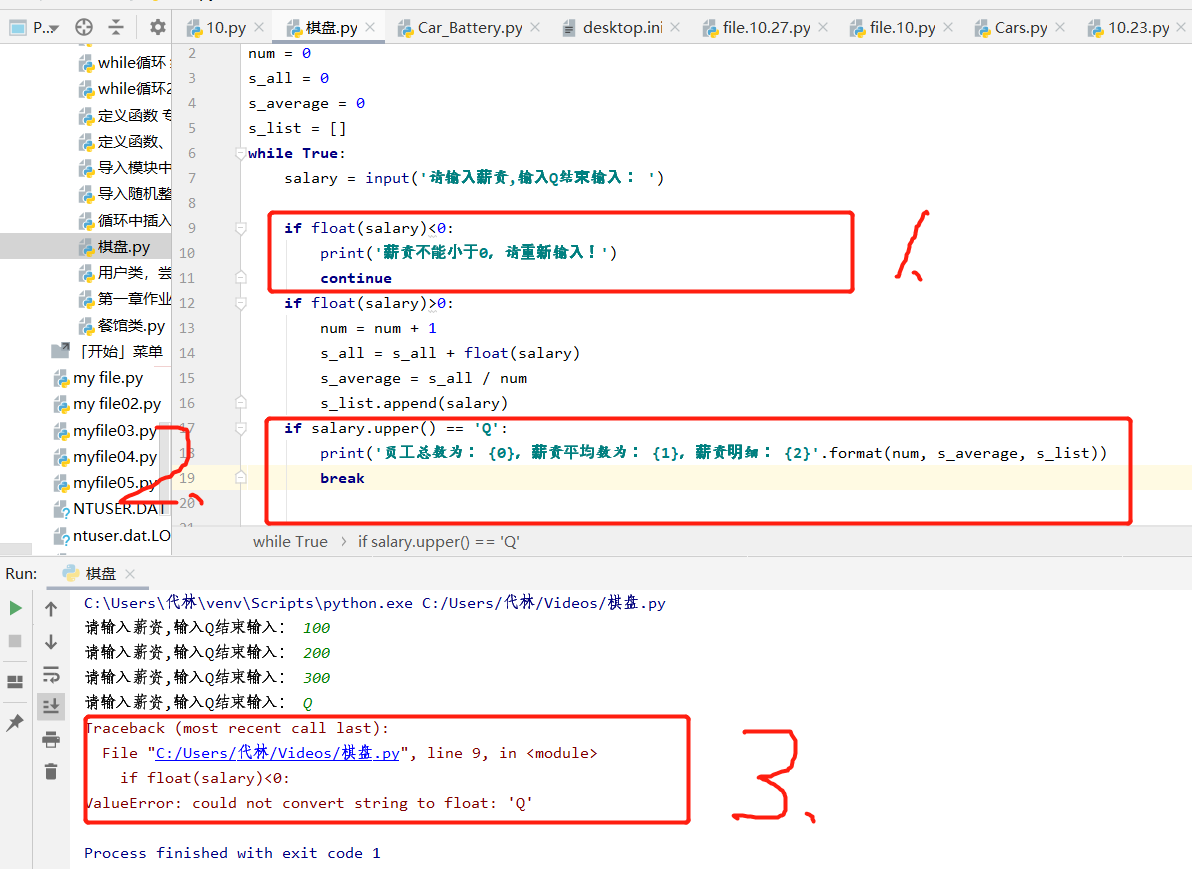Toggle the soft-wrap icon in the Run panel
The image size is (1192, 869).
click(51, 674)
